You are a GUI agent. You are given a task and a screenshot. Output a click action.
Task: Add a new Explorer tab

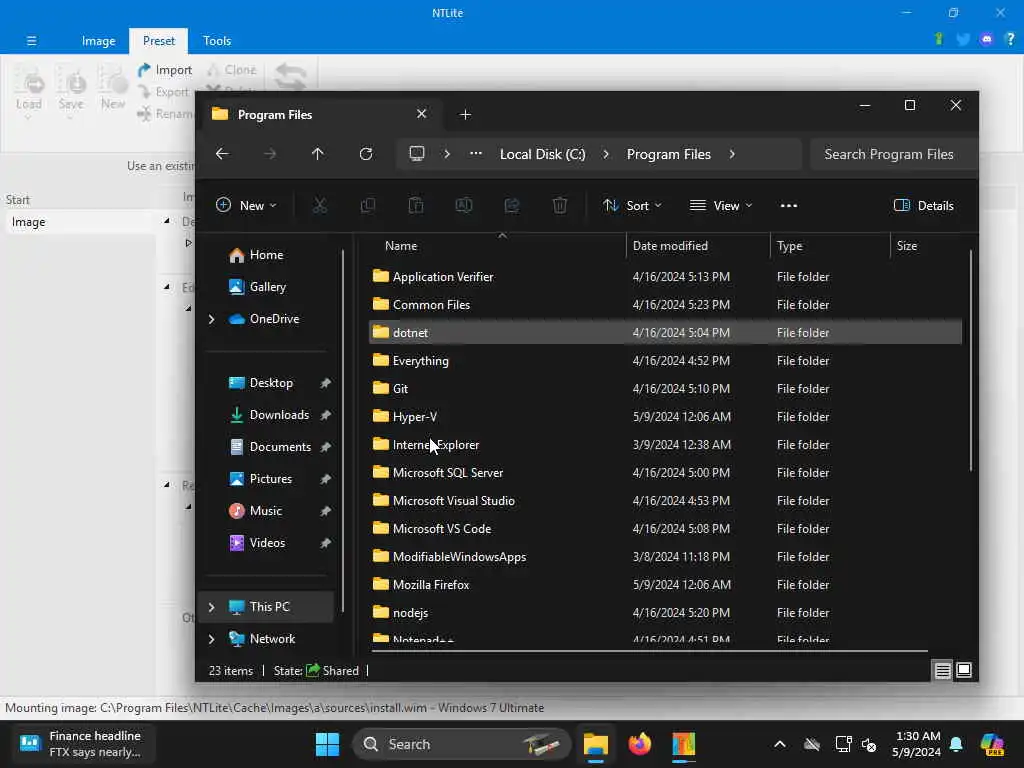(465, 115)
